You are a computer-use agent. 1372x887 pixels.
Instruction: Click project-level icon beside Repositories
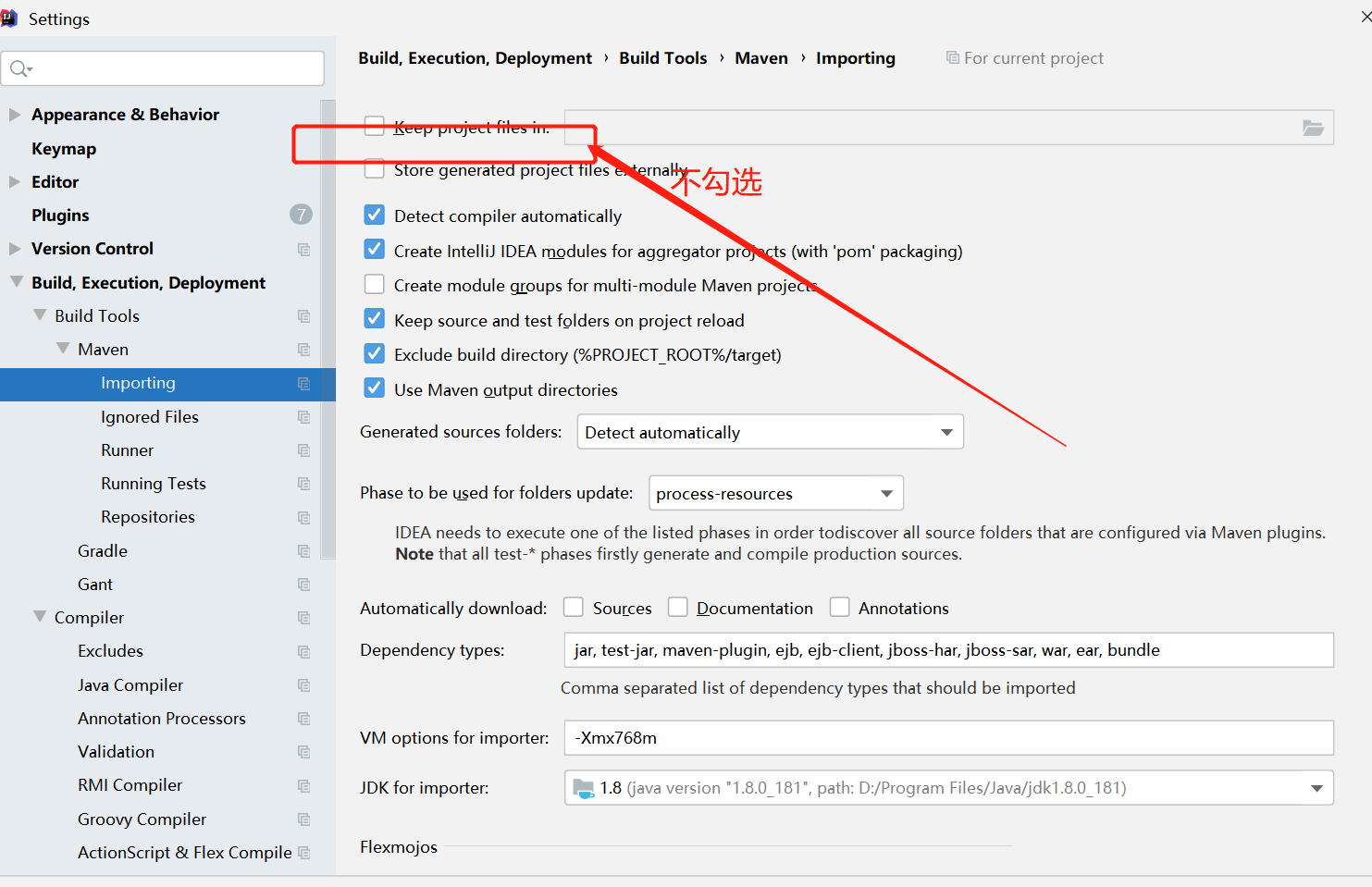(x=303, y=518)
